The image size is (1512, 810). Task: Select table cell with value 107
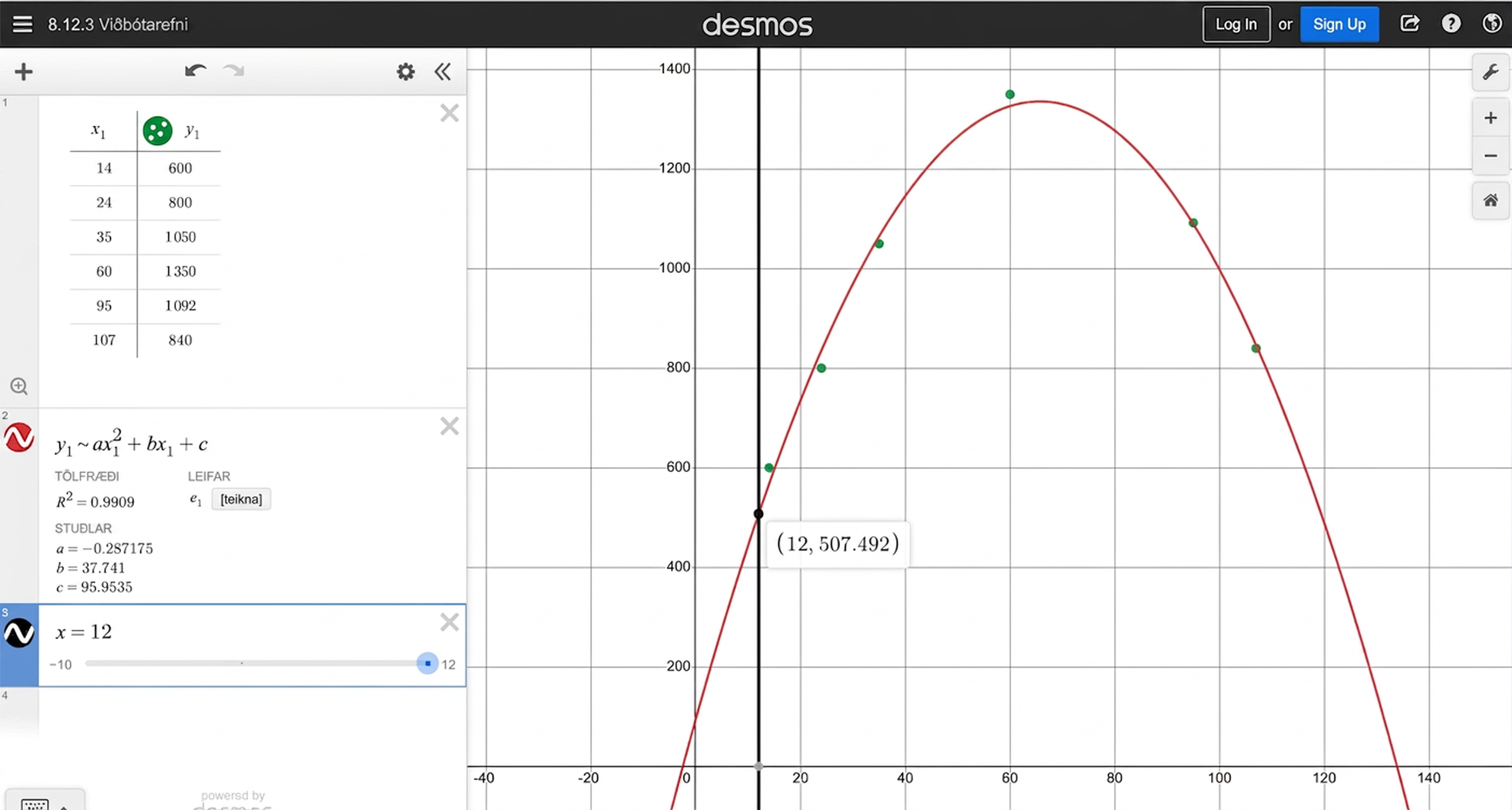tap(104, 340)
